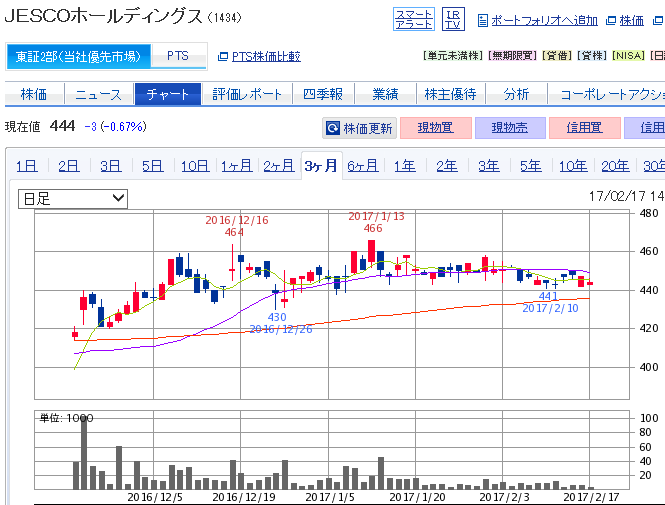Viewport: 665px width, 505px height.
Task: Click the スマートアラート icon button
Action: pos(414,20)
